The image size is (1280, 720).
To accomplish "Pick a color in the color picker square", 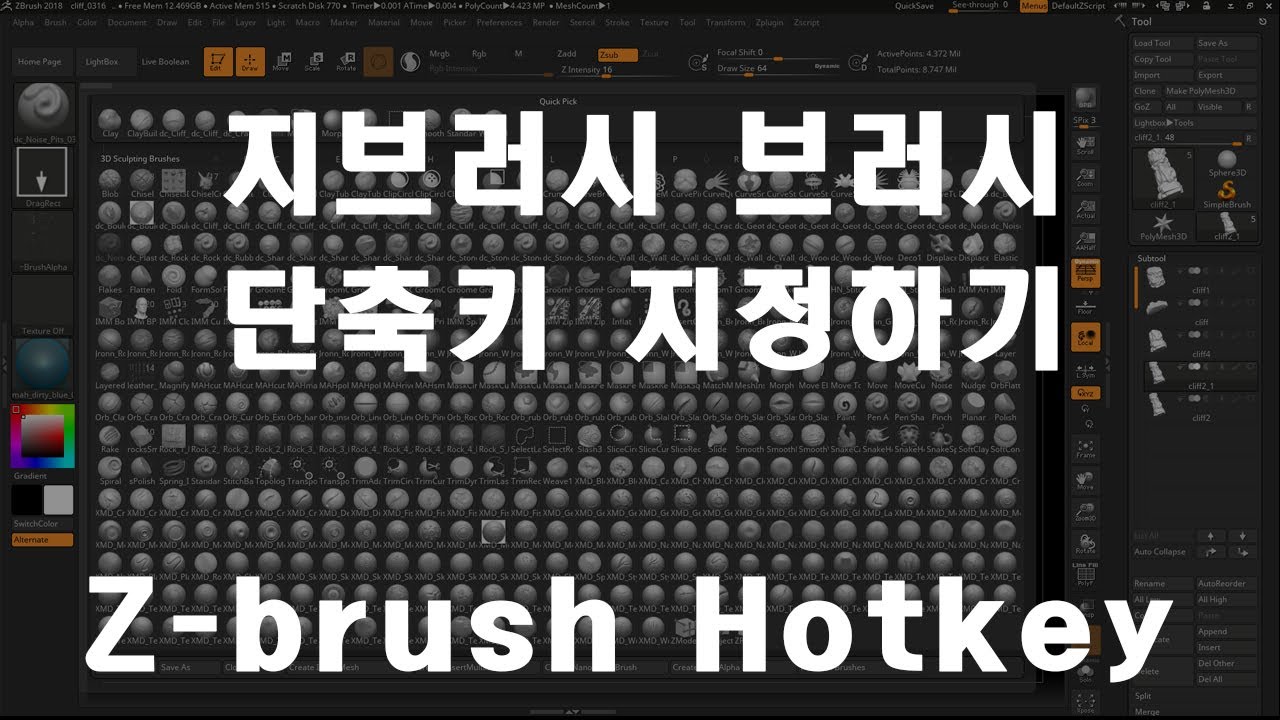I will coord(42,436).
